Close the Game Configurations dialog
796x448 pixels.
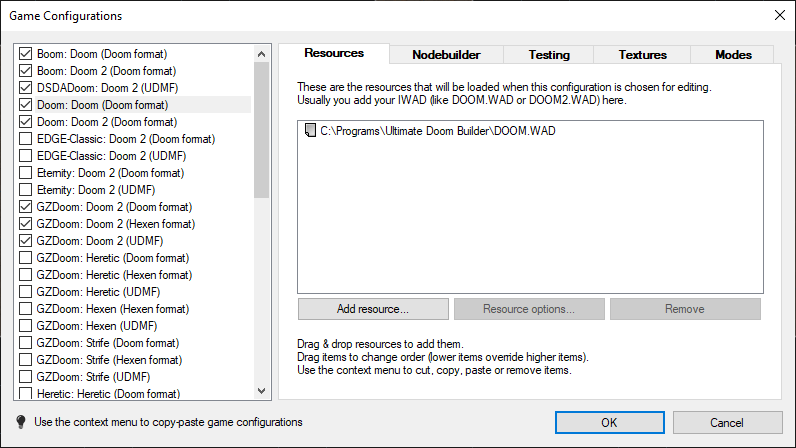pos(780,15)
